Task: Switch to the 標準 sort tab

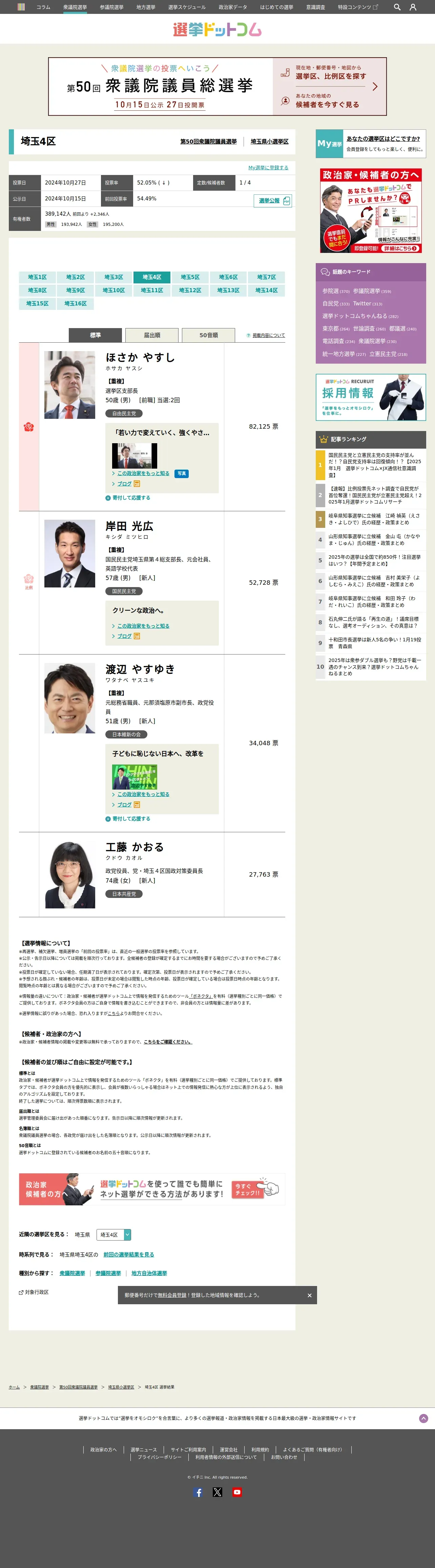Action: coord(96,335)
